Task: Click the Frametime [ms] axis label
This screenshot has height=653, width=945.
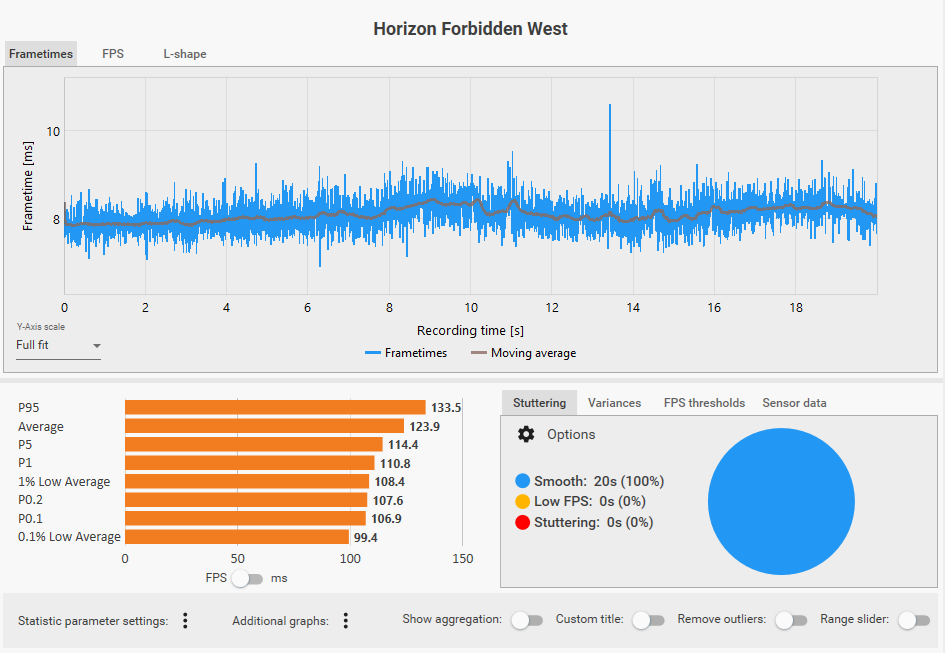Action: pyautogui.click(x=28, y=186)
